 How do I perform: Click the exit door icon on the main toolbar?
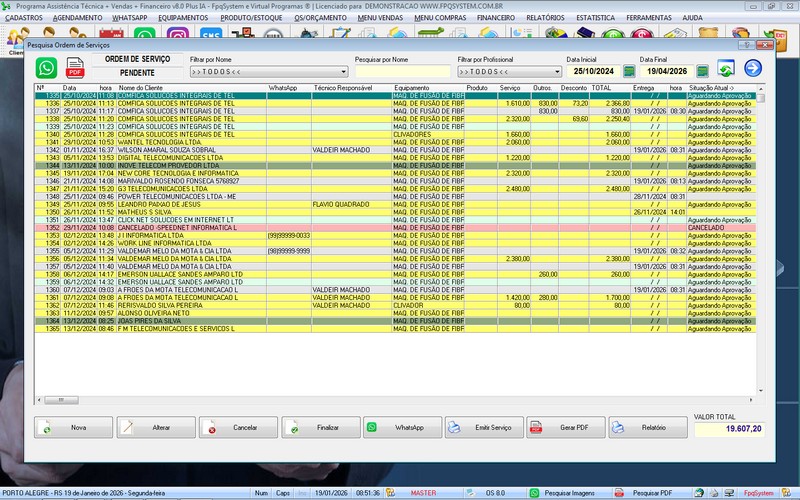(x=775, y=41)
